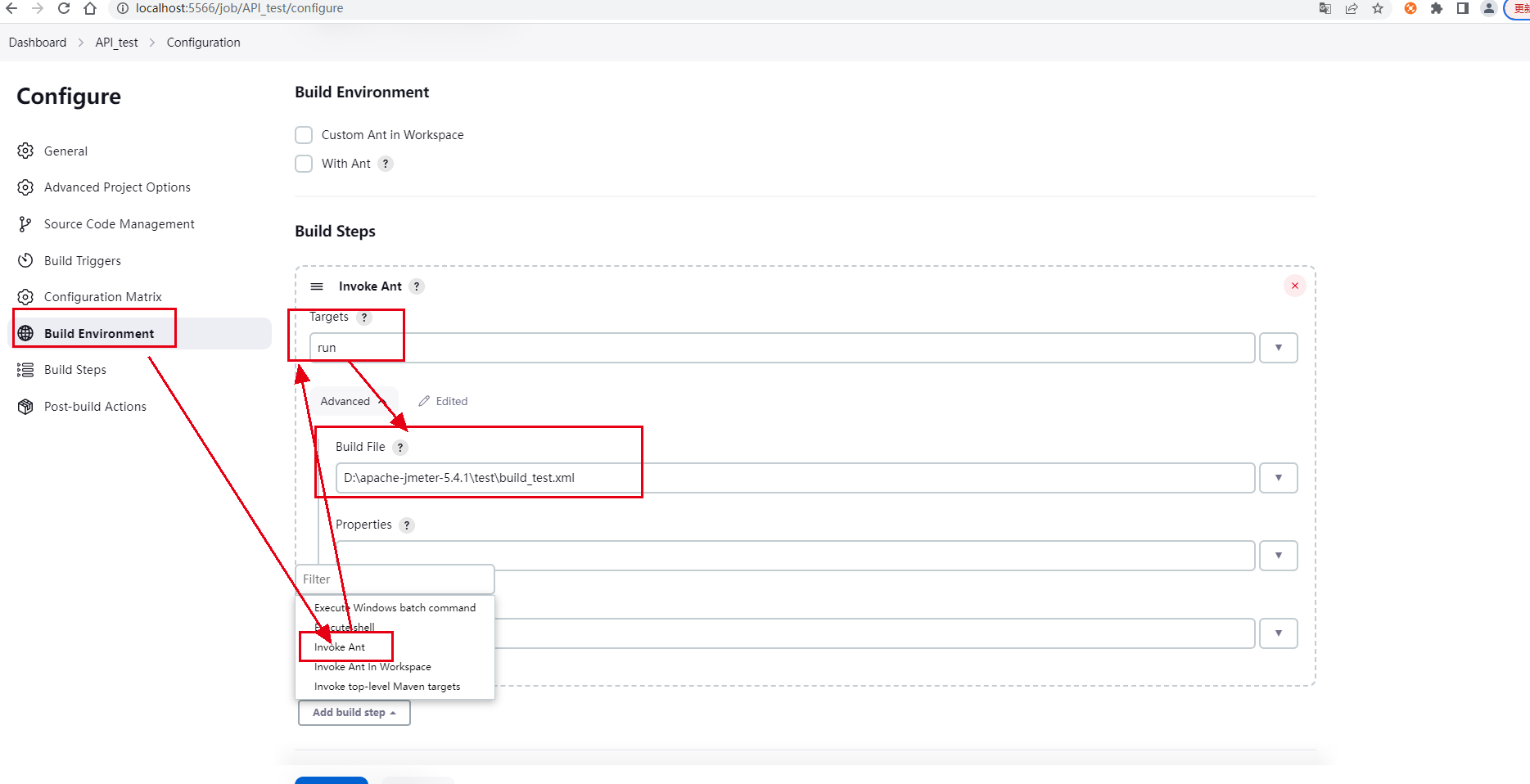The width and height of the screenshot is (1530, 784).
Task: Open the translate page icon
Action: [x=1325, y=8]
